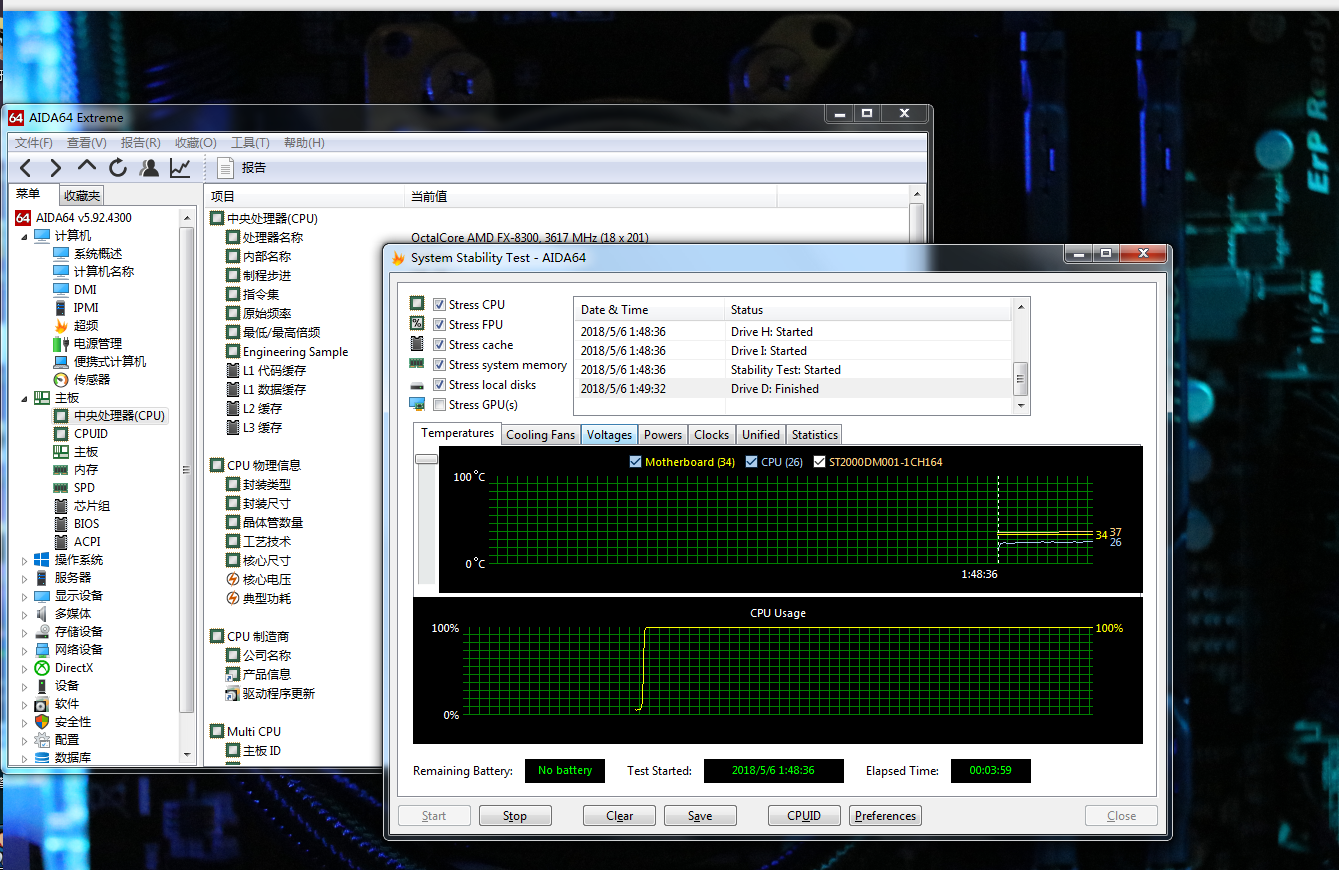Click the temperature graph vertical slider handle

[427, 459]
